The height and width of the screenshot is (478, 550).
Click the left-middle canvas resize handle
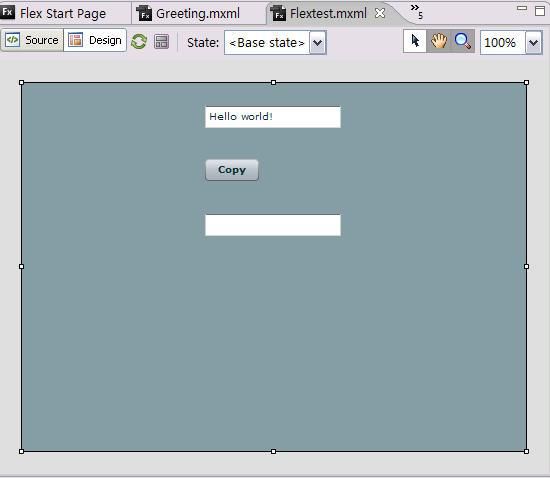[21, 267]
